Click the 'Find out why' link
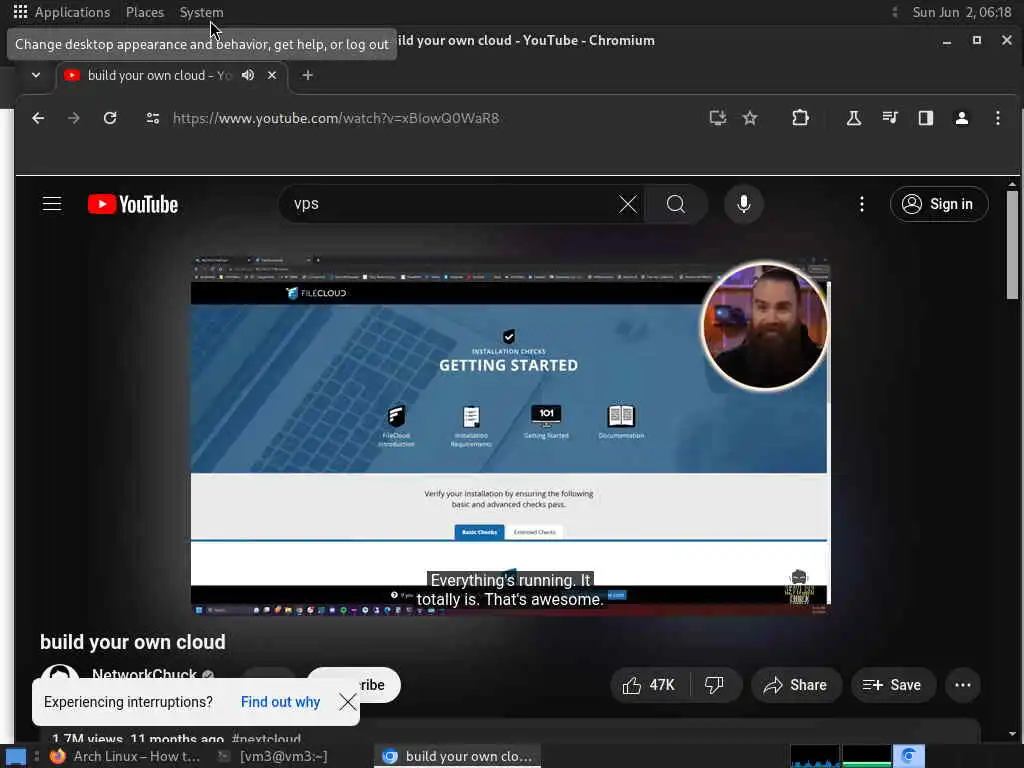Image resolution: width=1024 pixels, height=768 pixels. (x=280, y=702)
